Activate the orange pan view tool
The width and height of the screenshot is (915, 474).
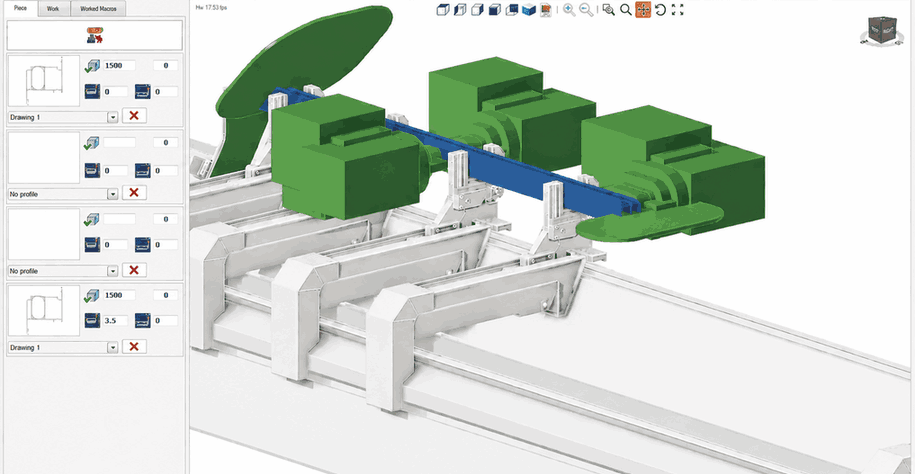tap(643, 9)
